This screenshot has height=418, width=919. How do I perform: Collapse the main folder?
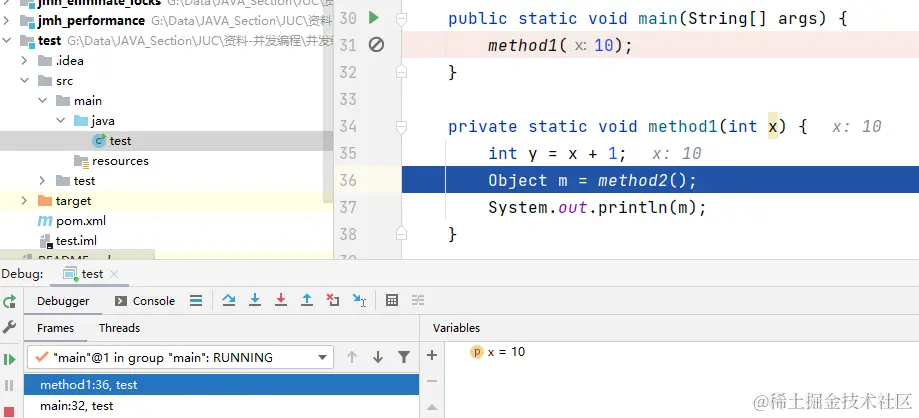42,101
